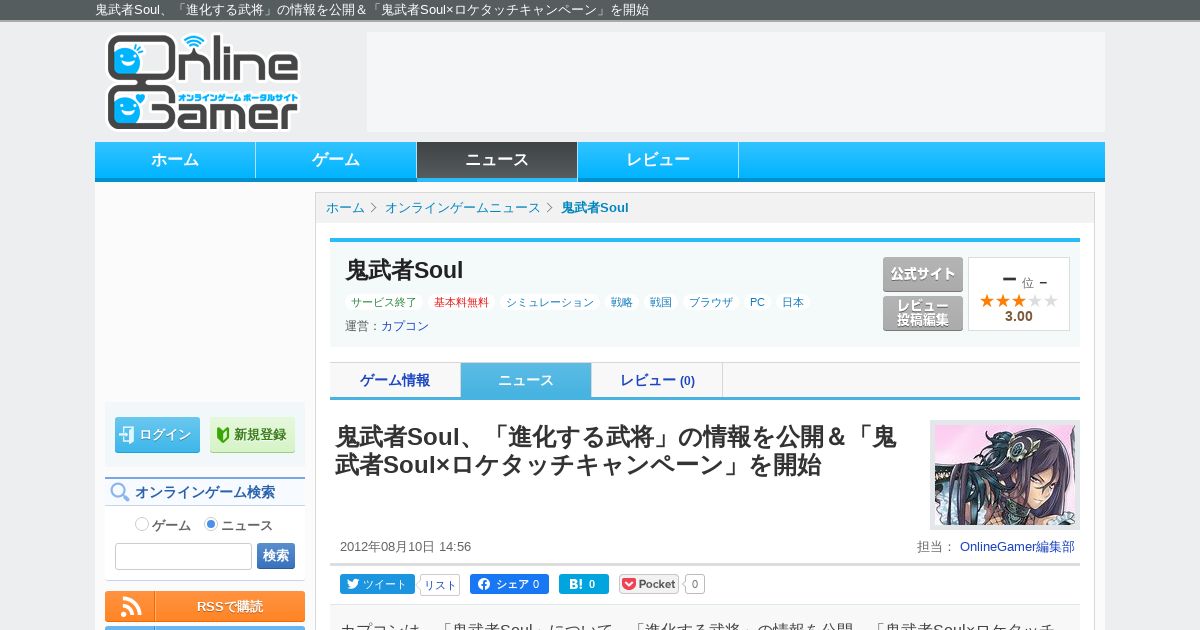
Task: Click the top banner advertisement area
Action: coord(736,82)
